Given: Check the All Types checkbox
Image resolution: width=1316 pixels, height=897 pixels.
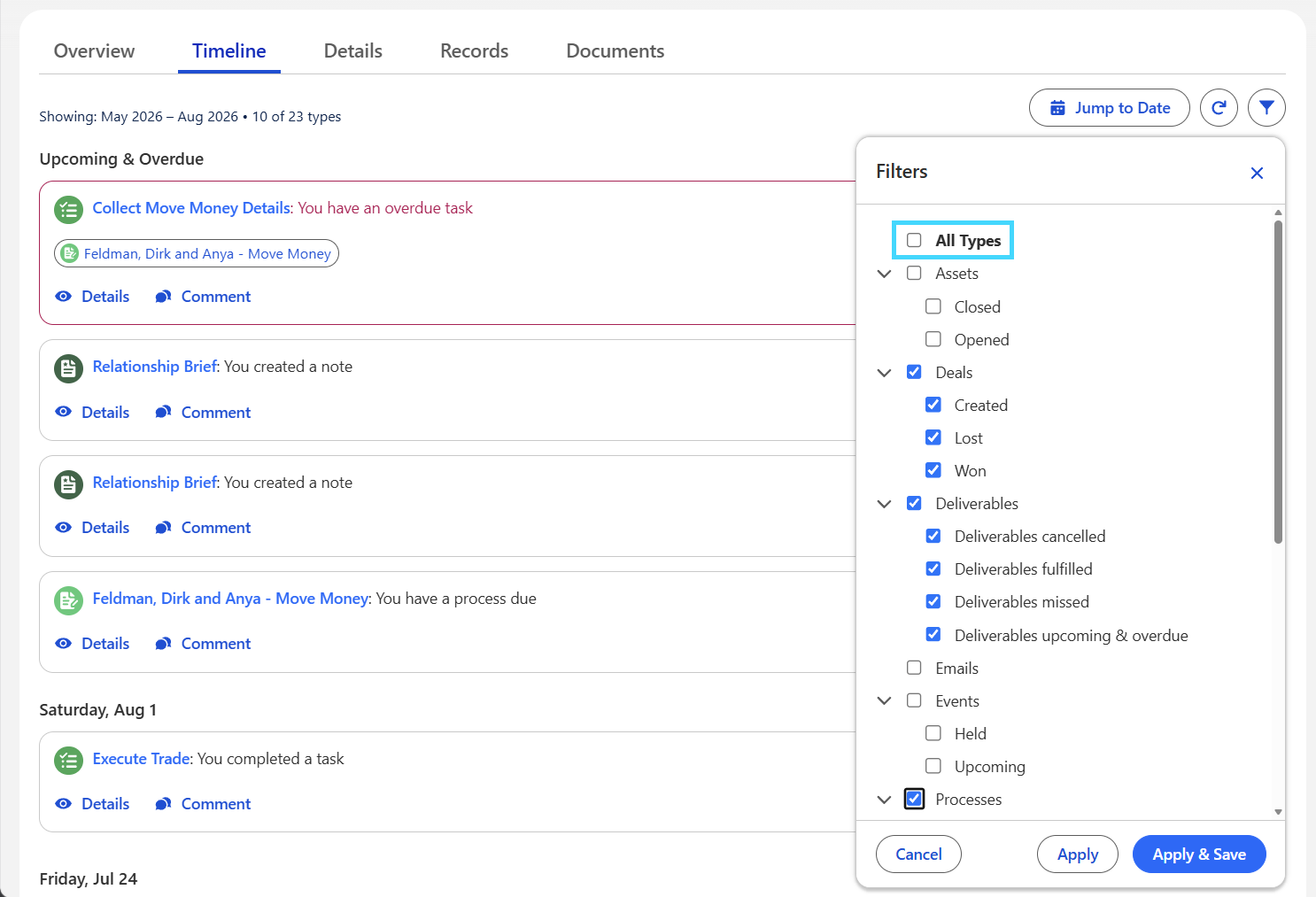Looking at the screenshot, I should click(x=914, y=240).
